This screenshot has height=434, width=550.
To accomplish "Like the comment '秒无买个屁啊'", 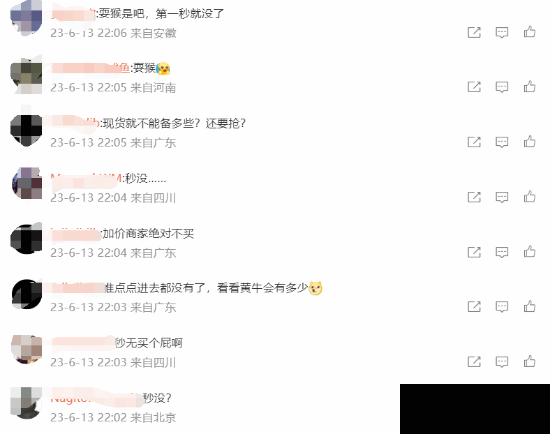I will 529,361.
